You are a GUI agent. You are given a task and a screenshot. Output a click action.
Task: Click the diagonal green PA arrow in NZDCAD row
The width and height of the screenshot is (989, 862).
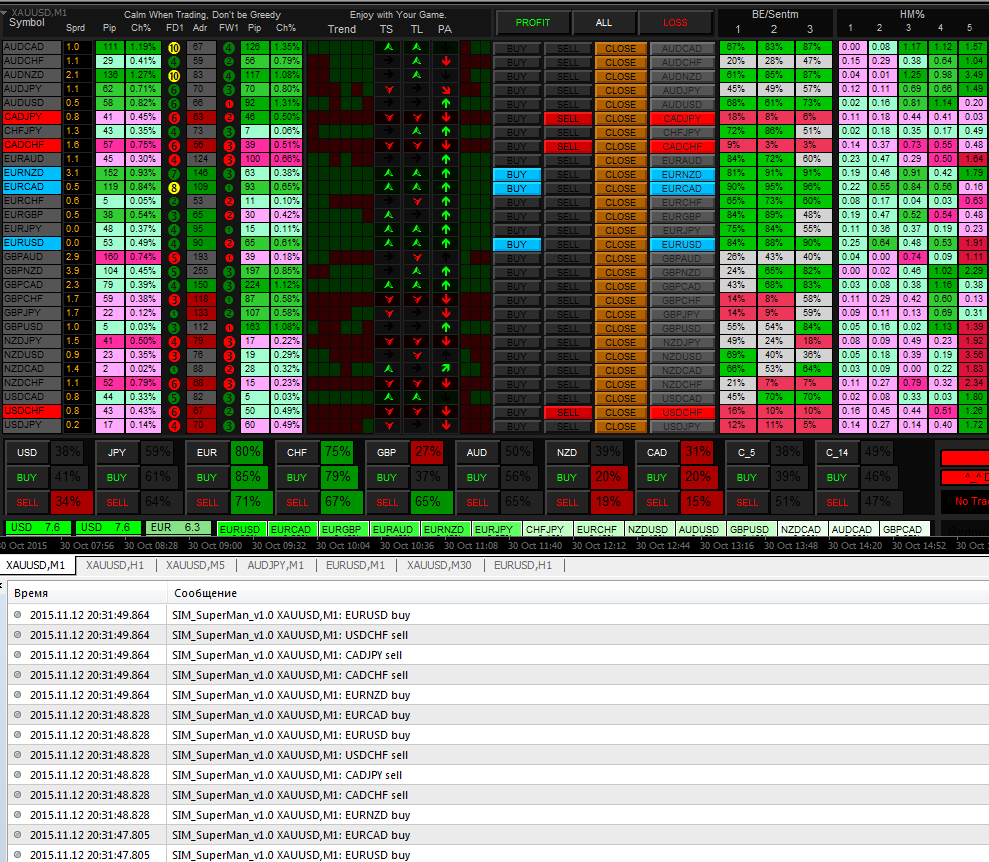[446, 369]
